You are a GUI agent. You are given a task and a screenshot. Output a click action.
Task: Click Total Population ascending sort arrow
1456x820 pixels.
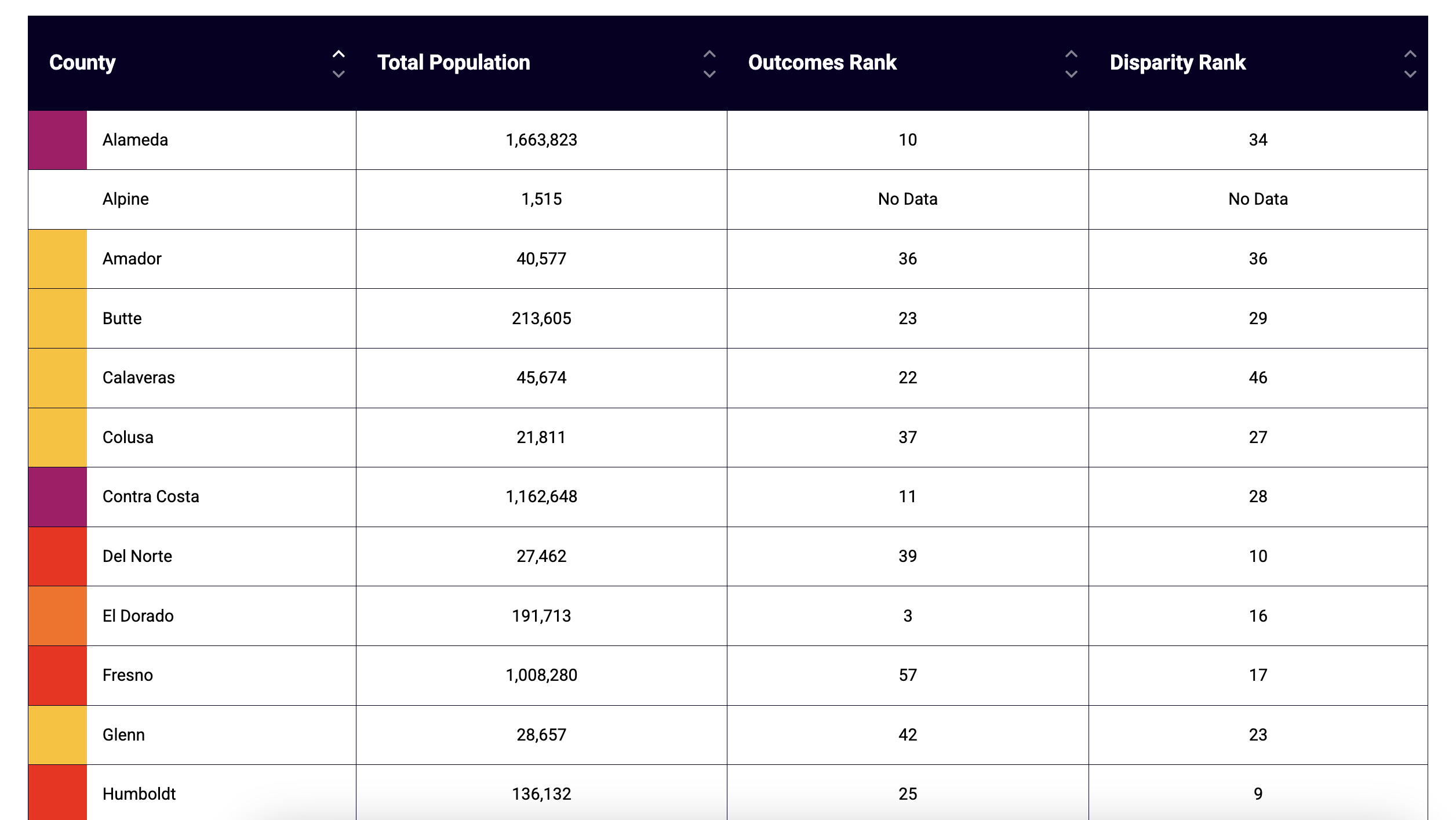point(709,54)
